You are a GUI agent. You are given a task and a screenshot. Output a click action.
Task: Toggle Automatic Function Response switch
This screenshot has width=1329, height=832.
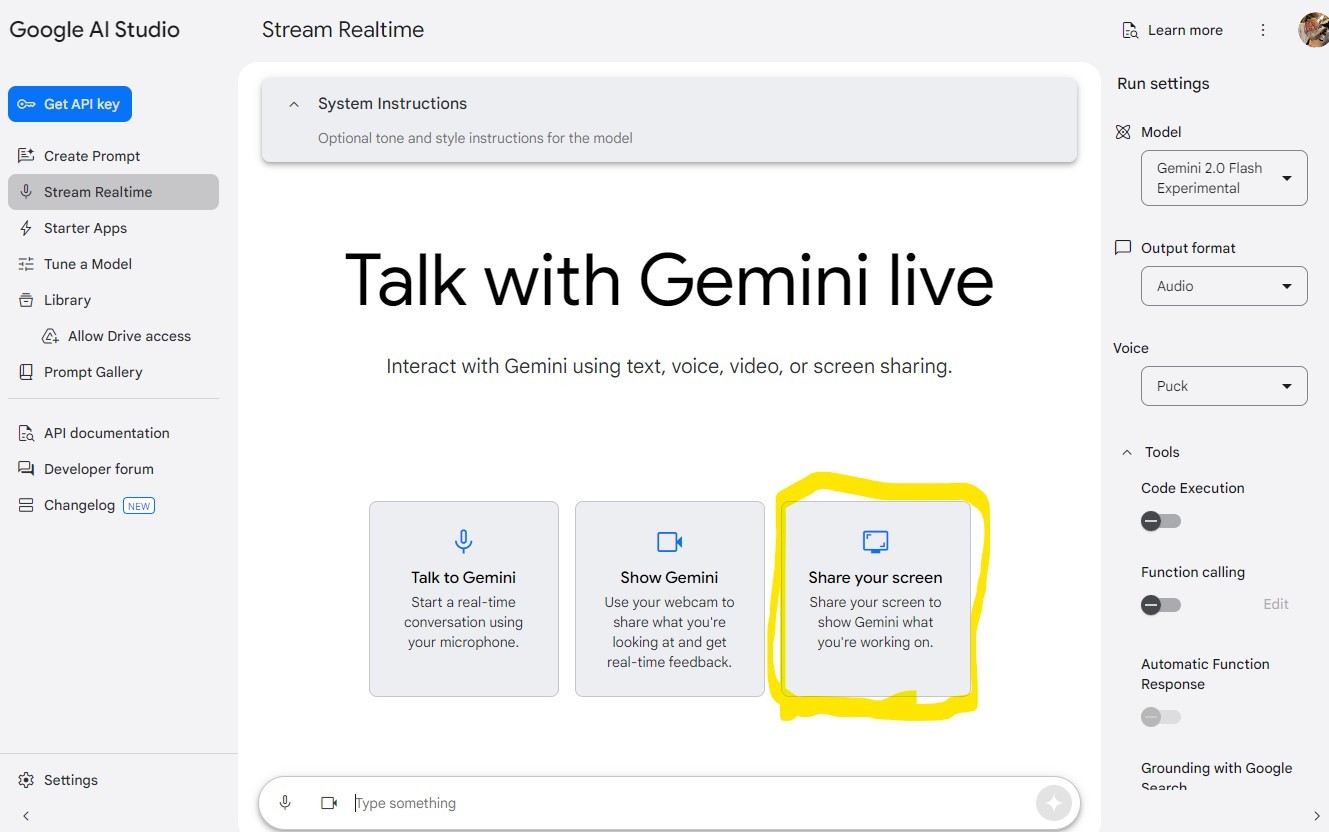tap(1161, 717)
